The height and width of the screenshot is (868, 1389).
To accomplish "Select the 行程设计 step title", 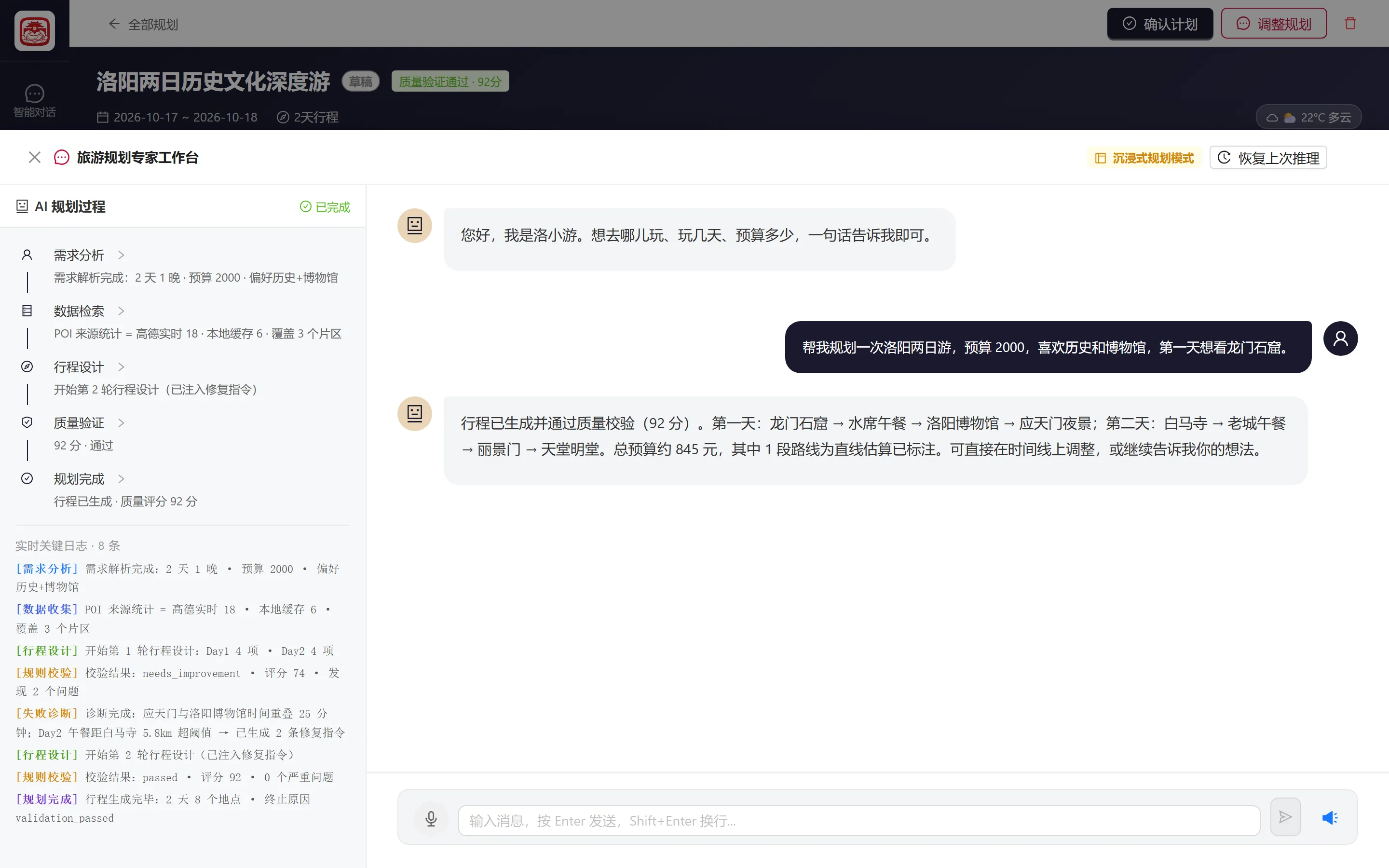I will 79,367.
